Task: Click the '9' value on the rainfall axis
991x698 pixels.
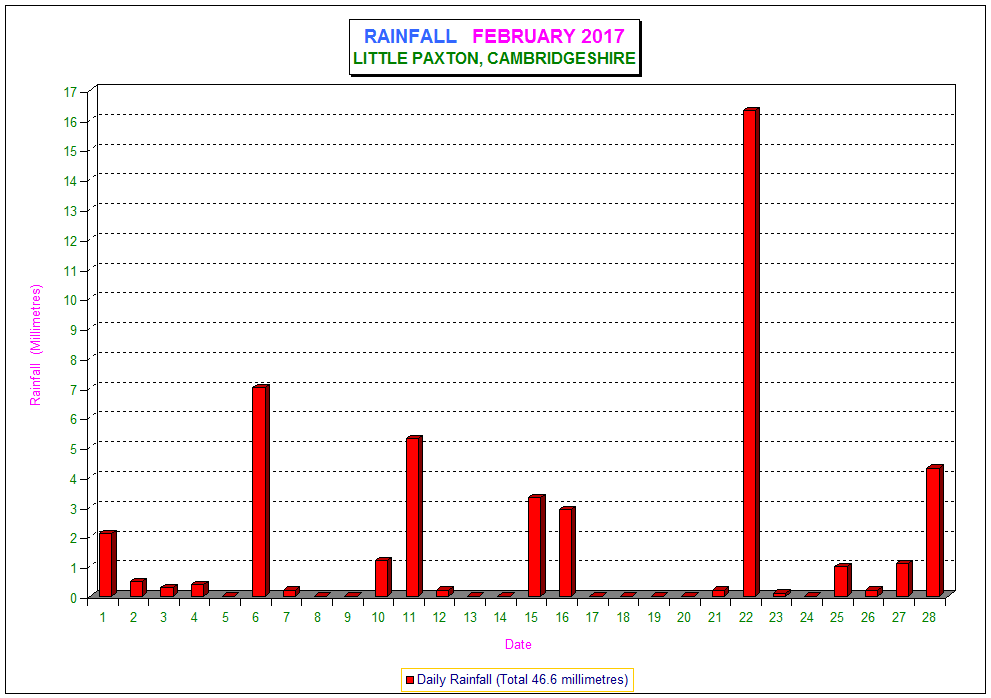Action: click(x=73, y=329)
